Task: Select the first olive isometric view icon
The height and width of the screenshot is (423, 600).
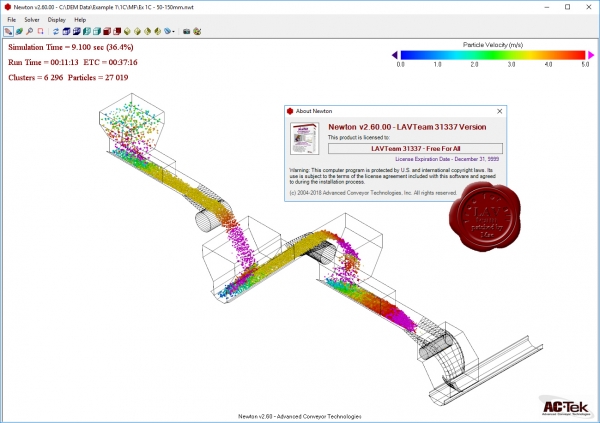Action: pos(127,31)
